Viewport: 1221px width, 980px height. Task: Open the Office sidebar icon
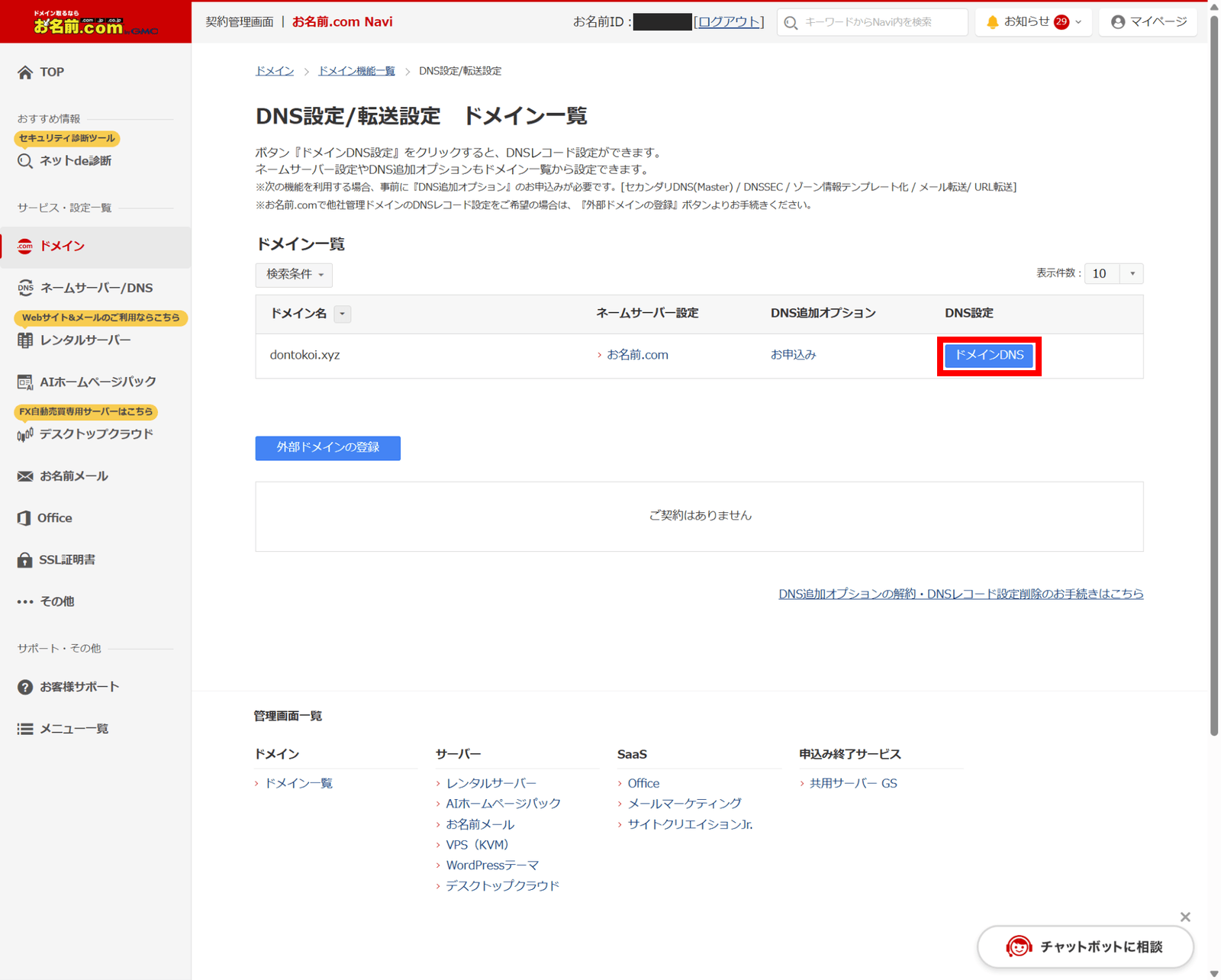coord(24,518)
